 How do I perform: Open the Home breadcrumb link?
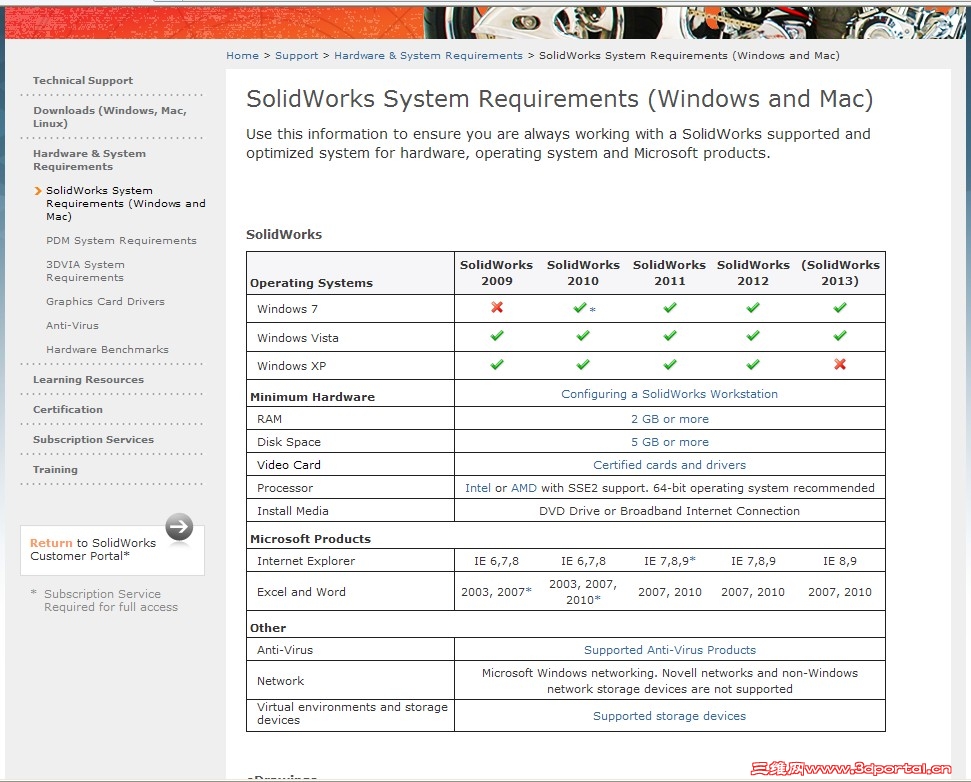coord(242,56)
